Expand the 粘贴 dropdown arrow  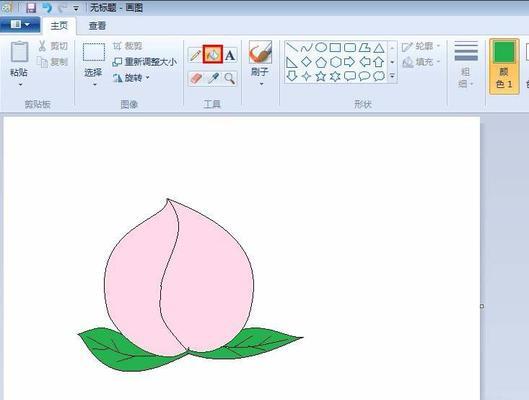(20, 84)
